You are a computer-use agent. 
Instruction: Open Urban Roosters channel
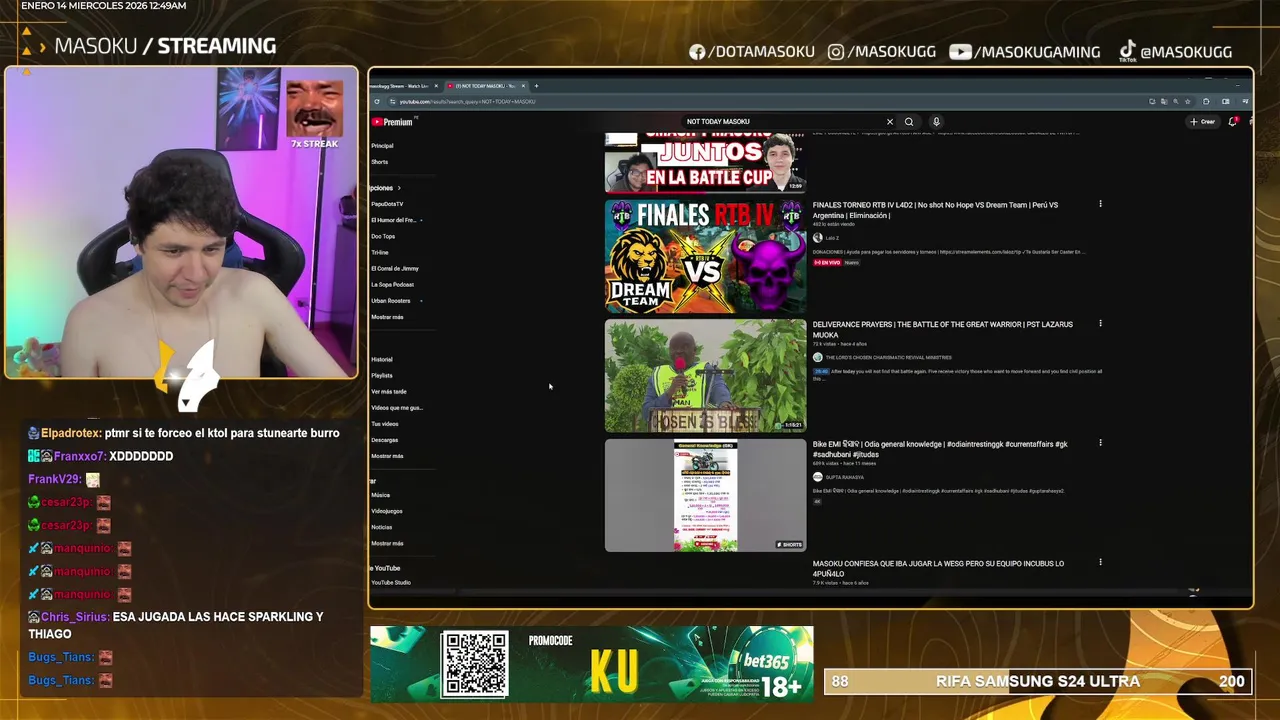[391, 301]
